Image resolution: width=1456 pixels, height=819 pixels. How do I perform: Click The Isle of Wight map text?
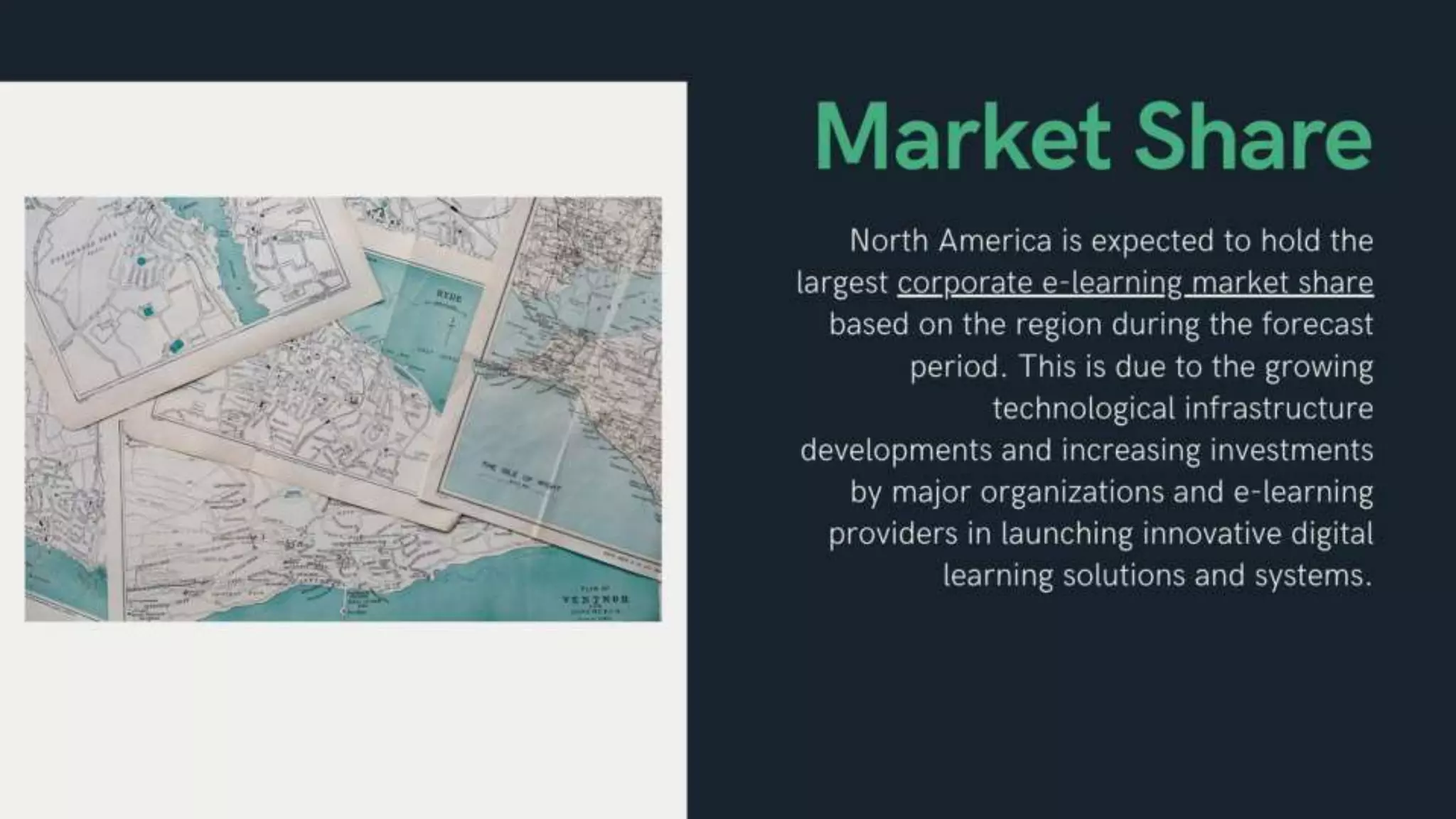point(521,476)
